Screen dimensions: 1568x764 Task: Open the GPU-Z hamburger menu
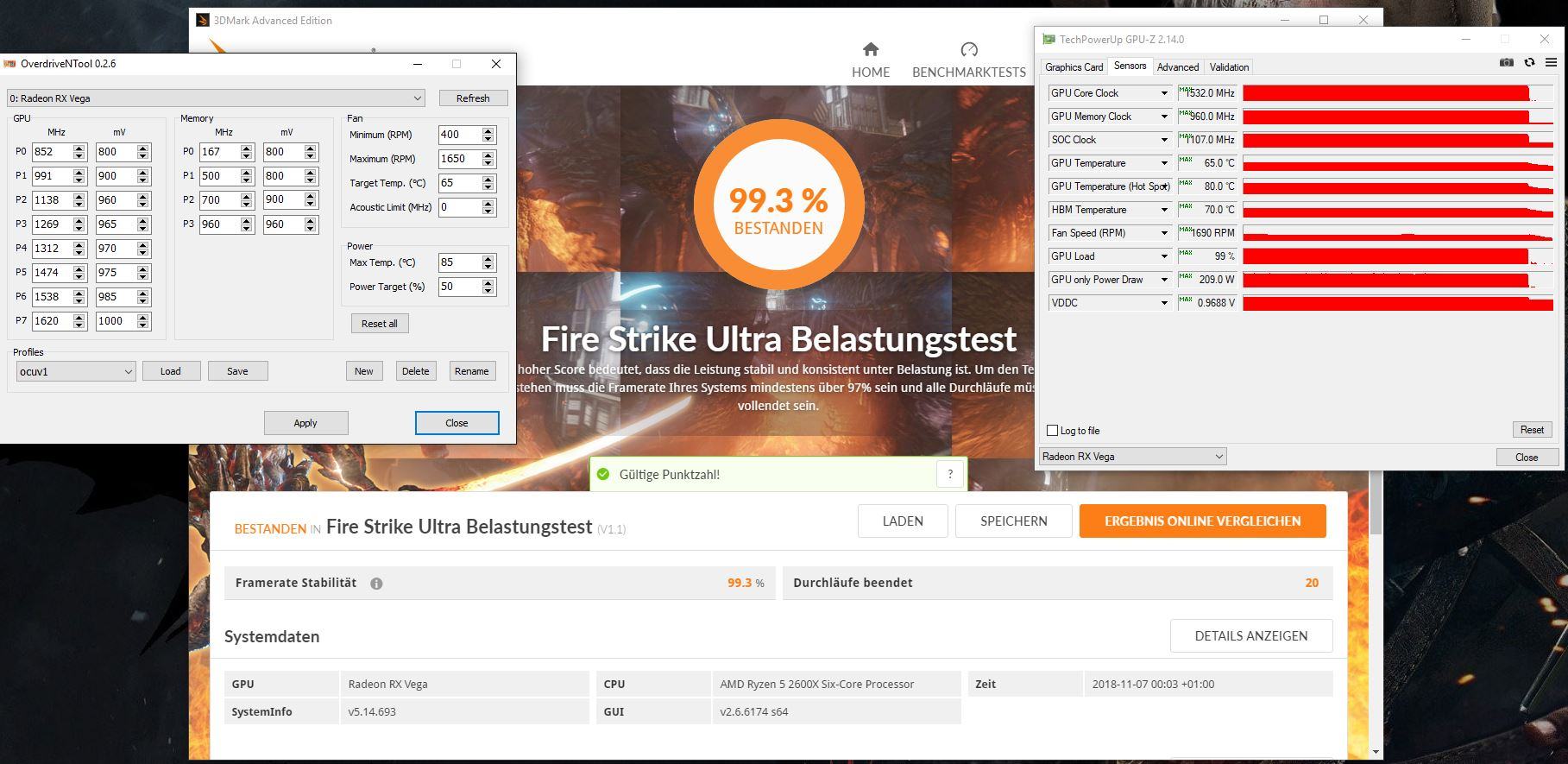point(1551,62)
